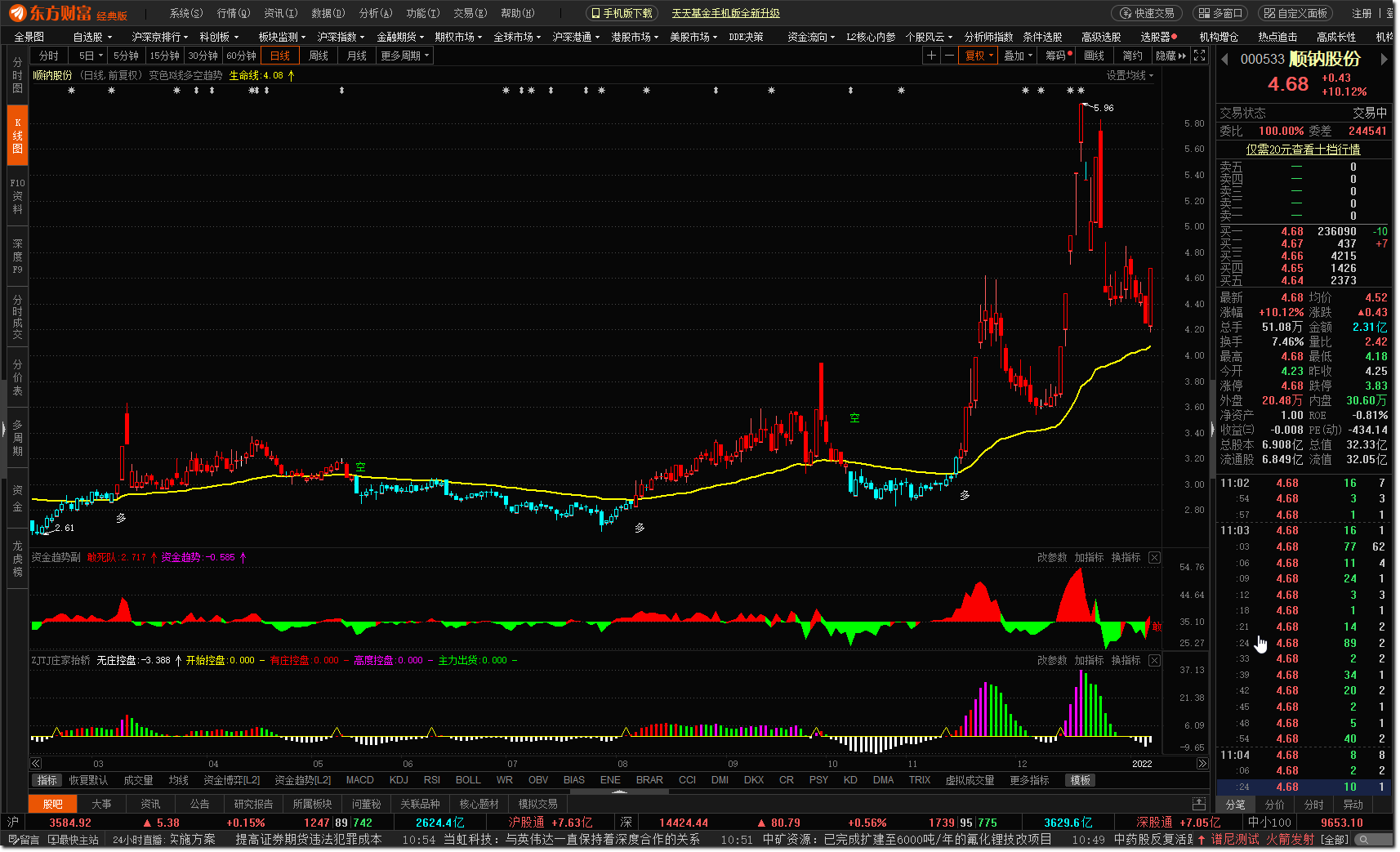Screen dimensions: 1400x852
Task: Switch chart period to 周线
Action: 319,56
